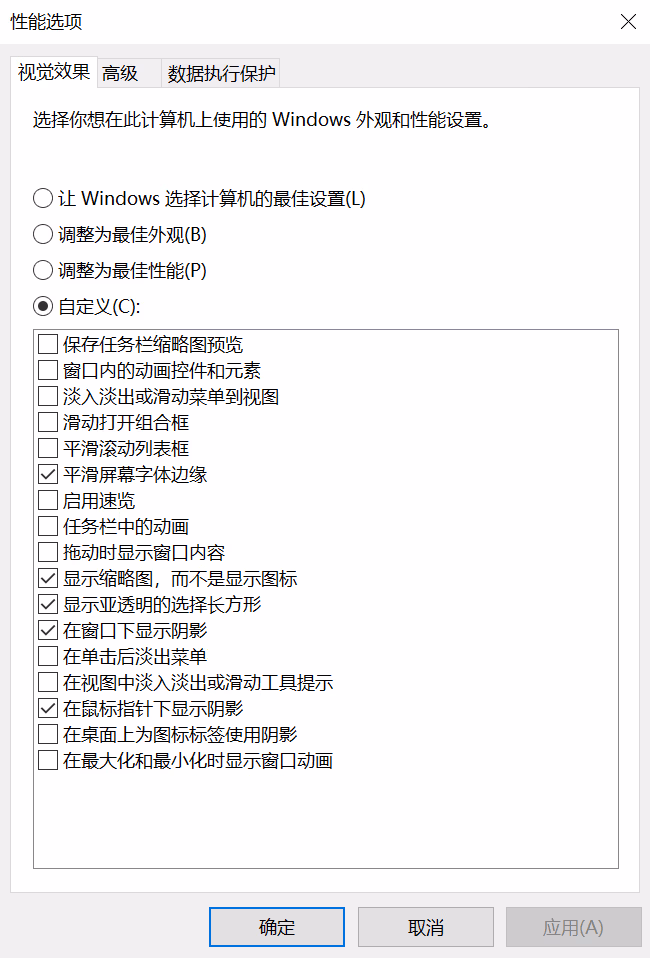Disable 显示缩略图，而不是显示图标 checkbox

(x=48, y=579)
